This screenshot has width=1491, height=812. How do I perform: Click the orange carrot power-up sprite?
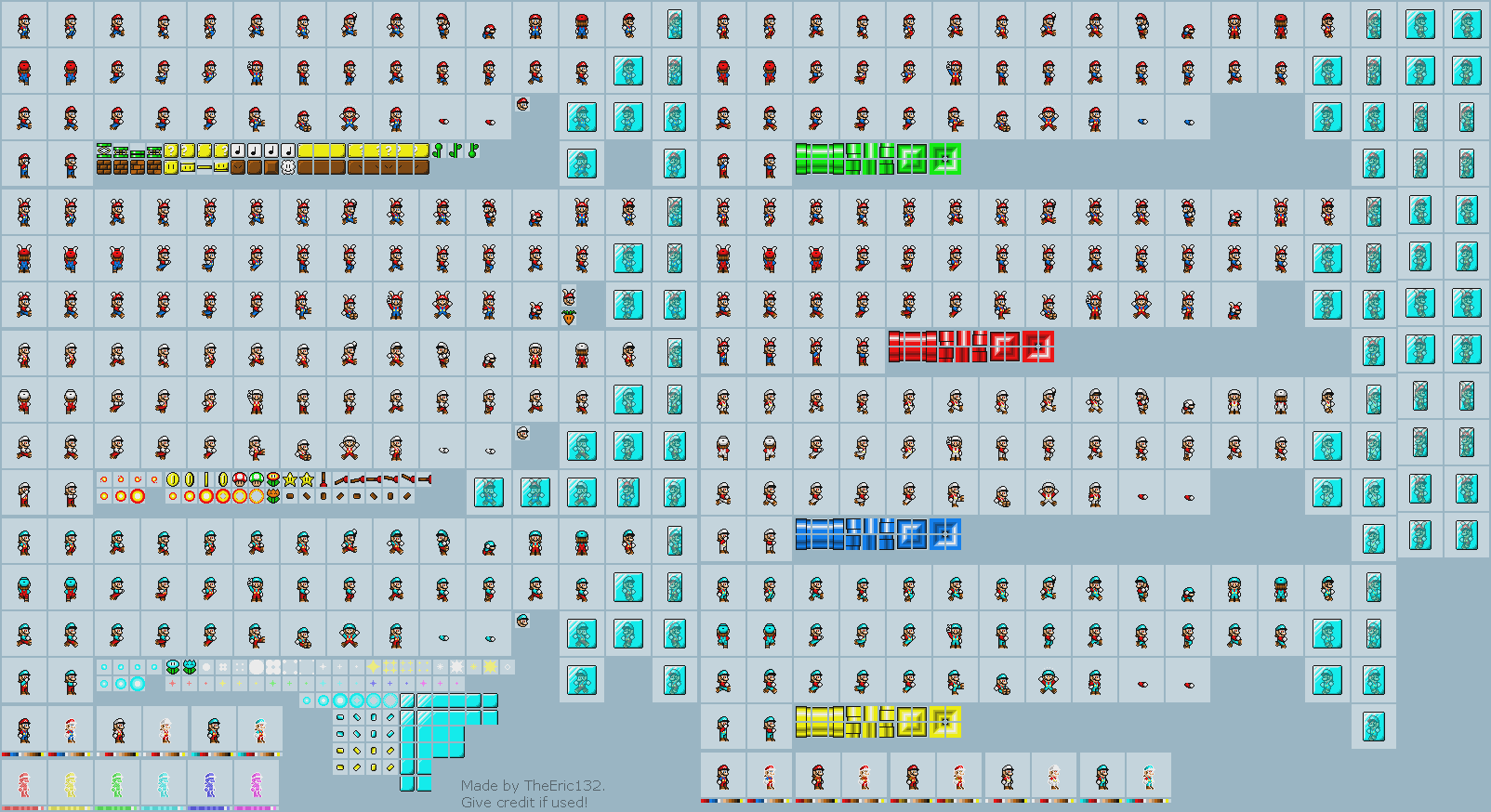pyautogui.click(x=569, y=318)
